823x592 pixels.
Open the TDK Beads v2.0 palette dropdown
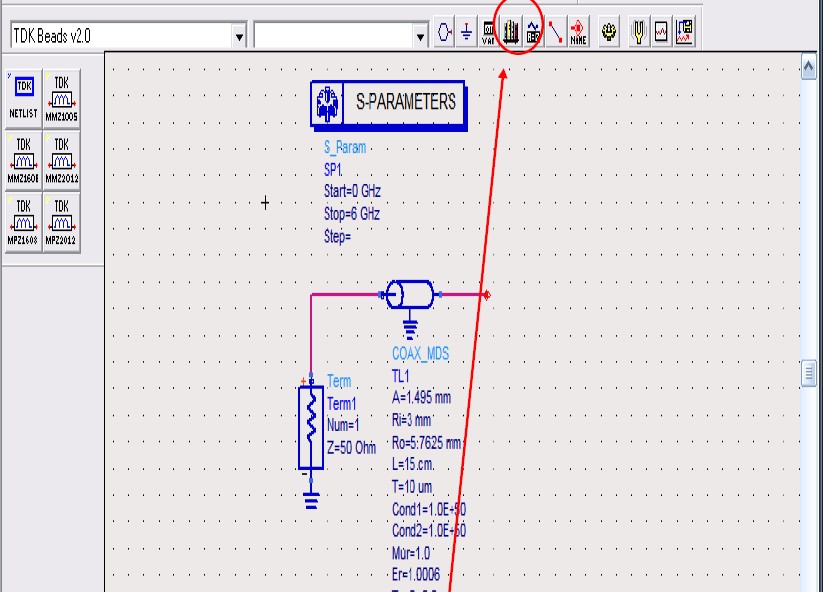[239, 37]
